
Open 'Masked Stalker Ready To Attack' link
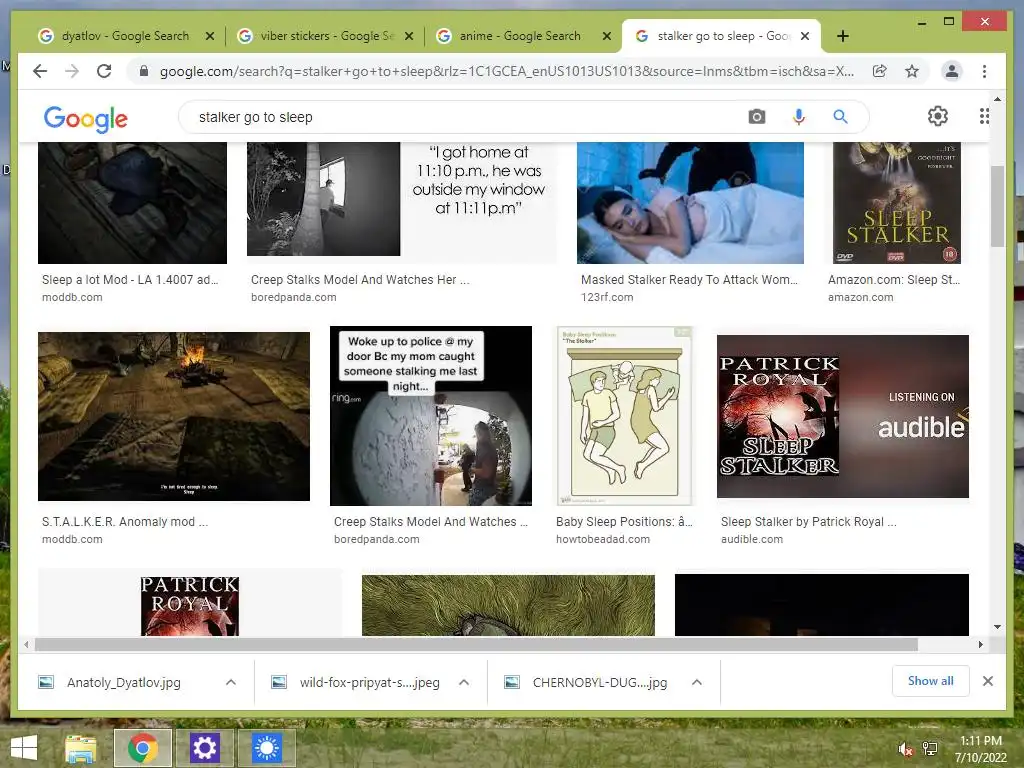[x=689, y=280]
